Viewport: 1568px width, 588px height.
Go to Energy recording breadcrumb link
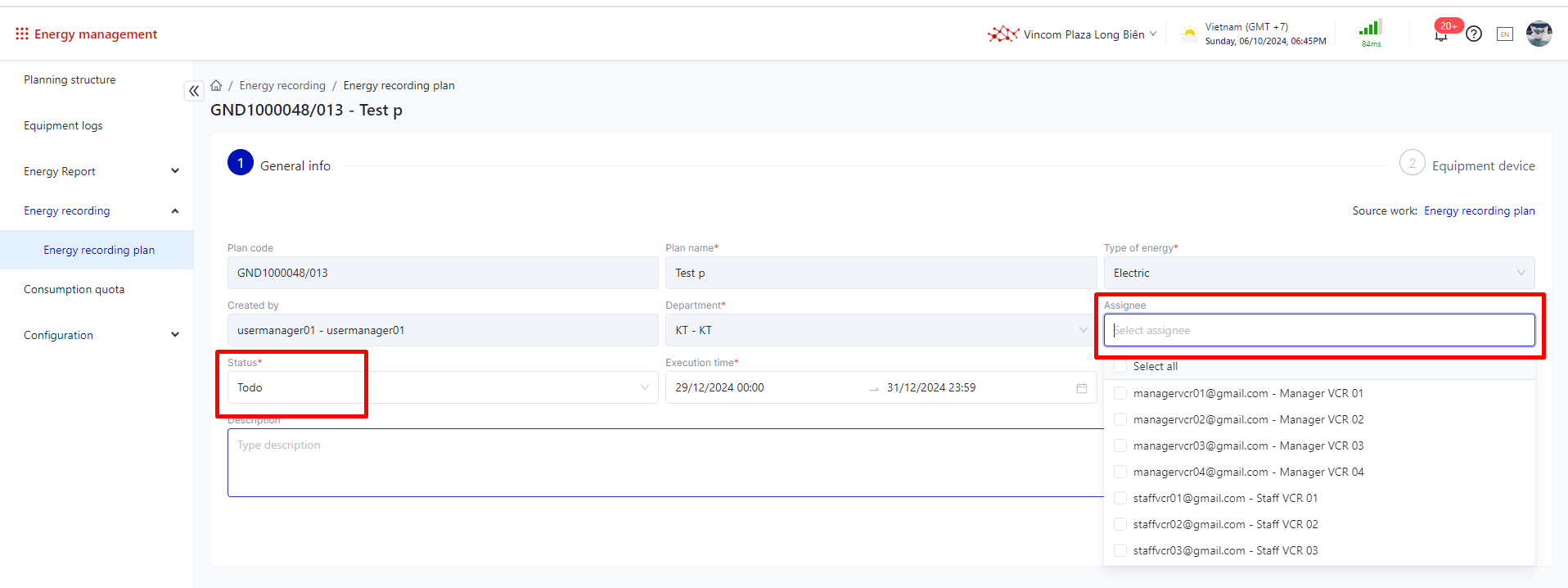click(x=282, y=85)
